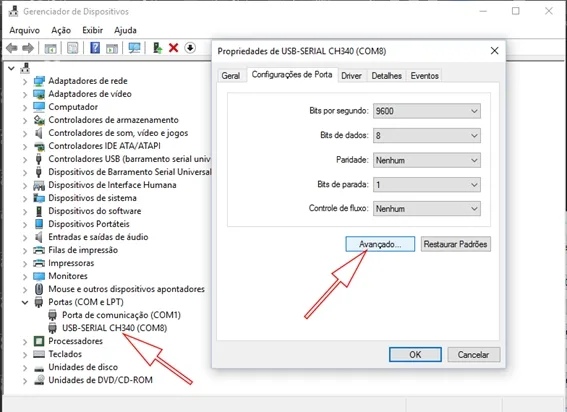The image size is (567, 412).
Task: Open the Controle de fluxo dropdown
Action: (427, 209)
